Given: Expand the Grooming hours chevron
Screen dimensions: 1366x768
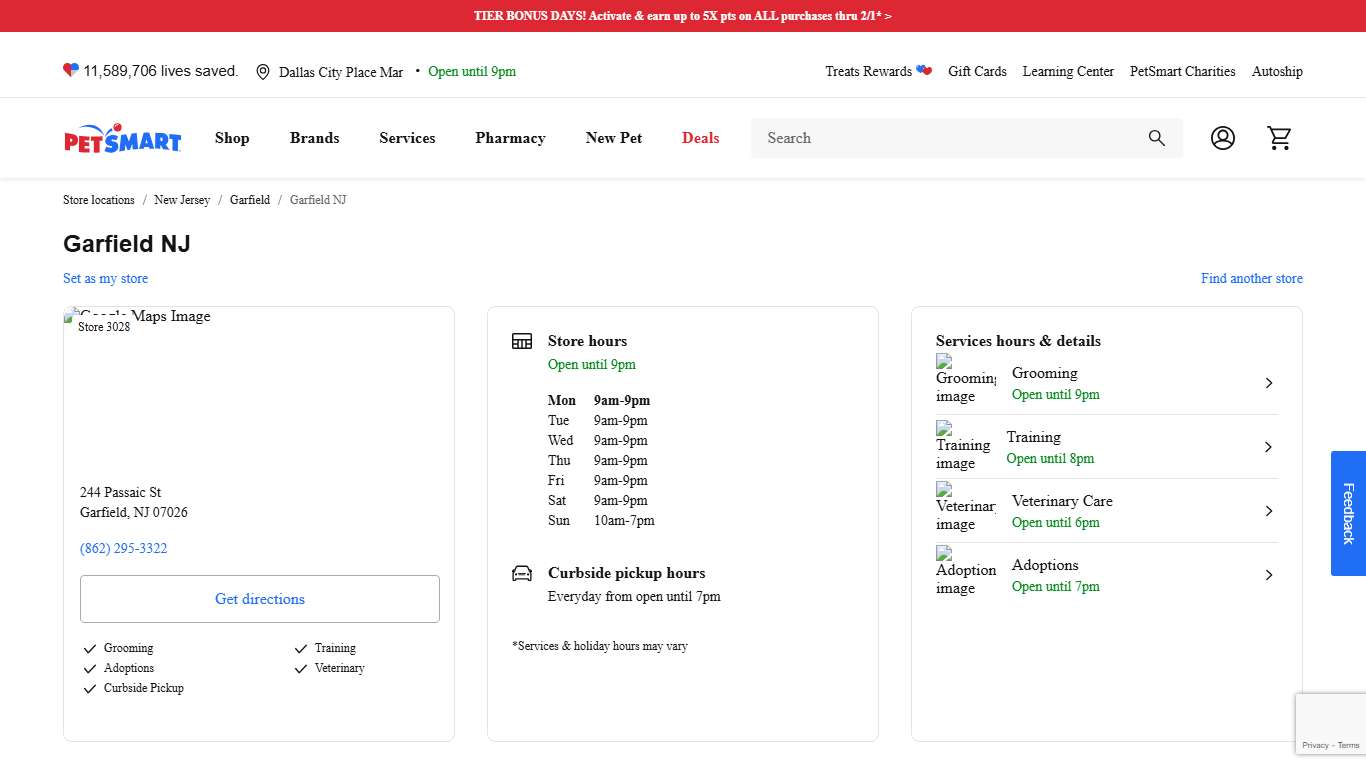Looking at the screenshot, I should click(1268, 383).
